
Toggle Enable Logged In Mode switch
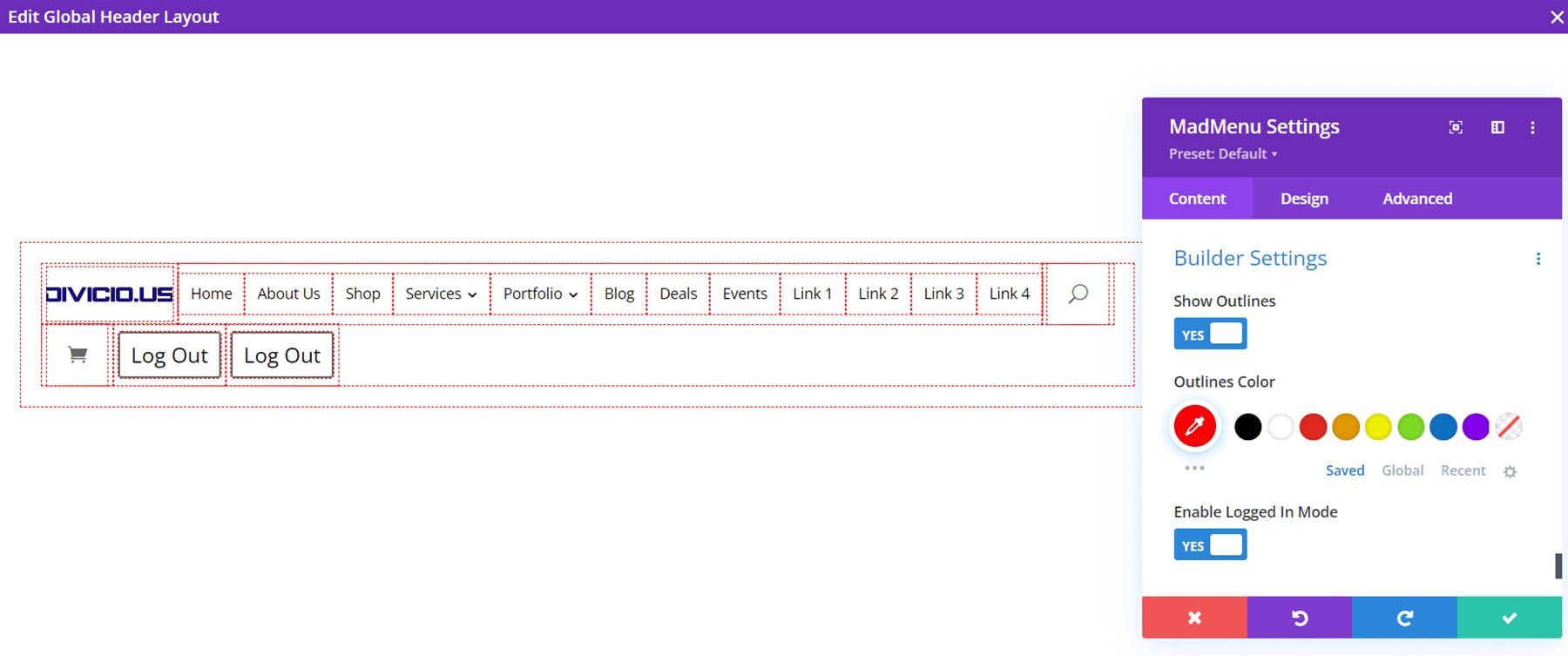1210,545
